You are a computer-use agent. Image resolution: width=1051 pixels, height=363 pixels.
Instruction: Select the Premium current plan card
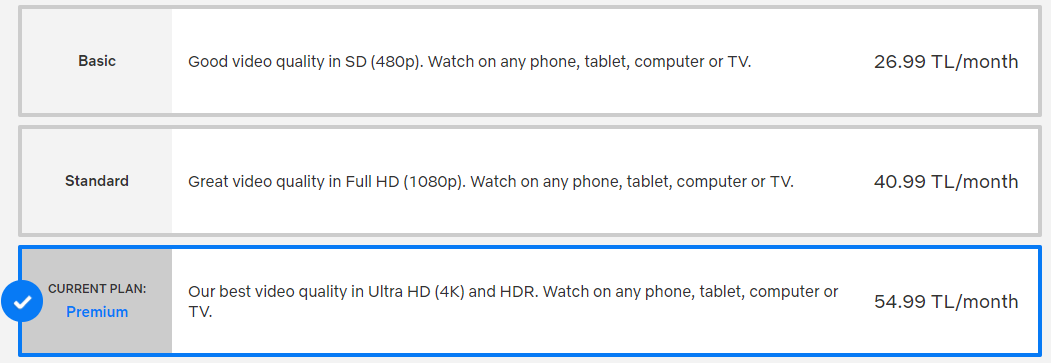(x=530, y=301)
